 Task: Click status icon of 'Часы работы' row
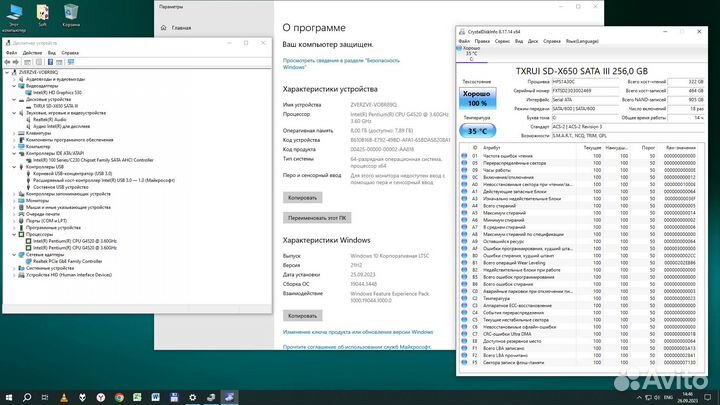[x=464, y=170]
